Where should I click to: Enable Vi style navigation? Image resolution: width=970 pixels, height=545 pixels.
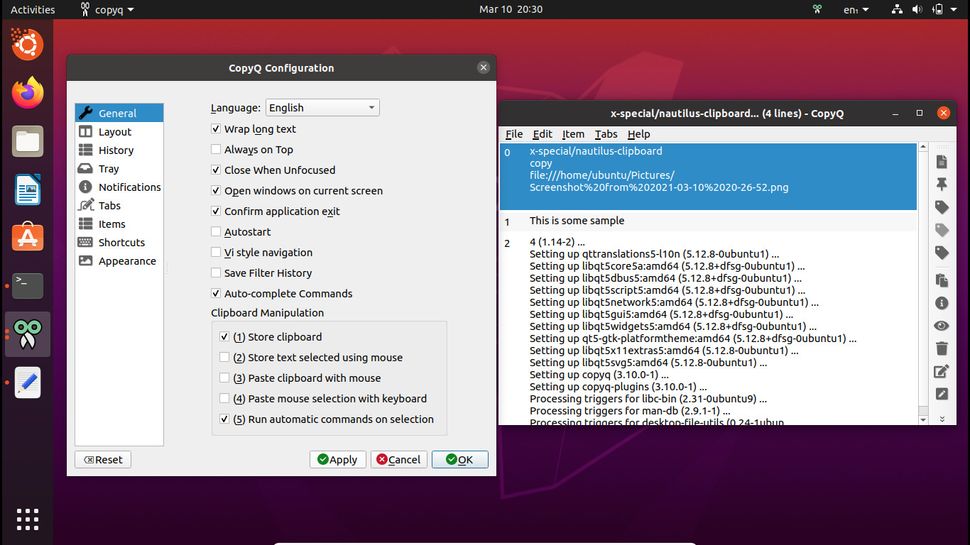[x=216, y=252]
